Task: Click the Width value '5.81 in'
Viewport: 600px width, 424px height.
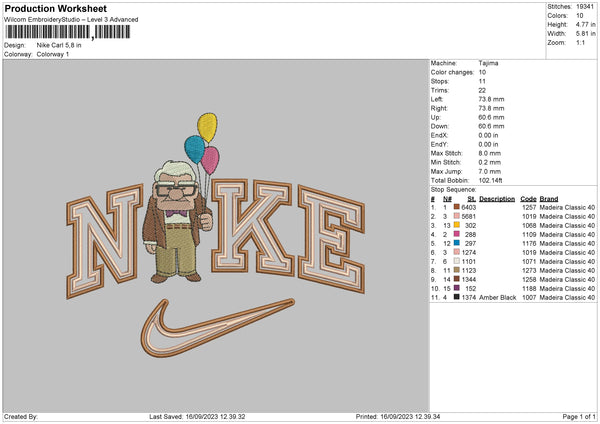Action: [585, 34]
